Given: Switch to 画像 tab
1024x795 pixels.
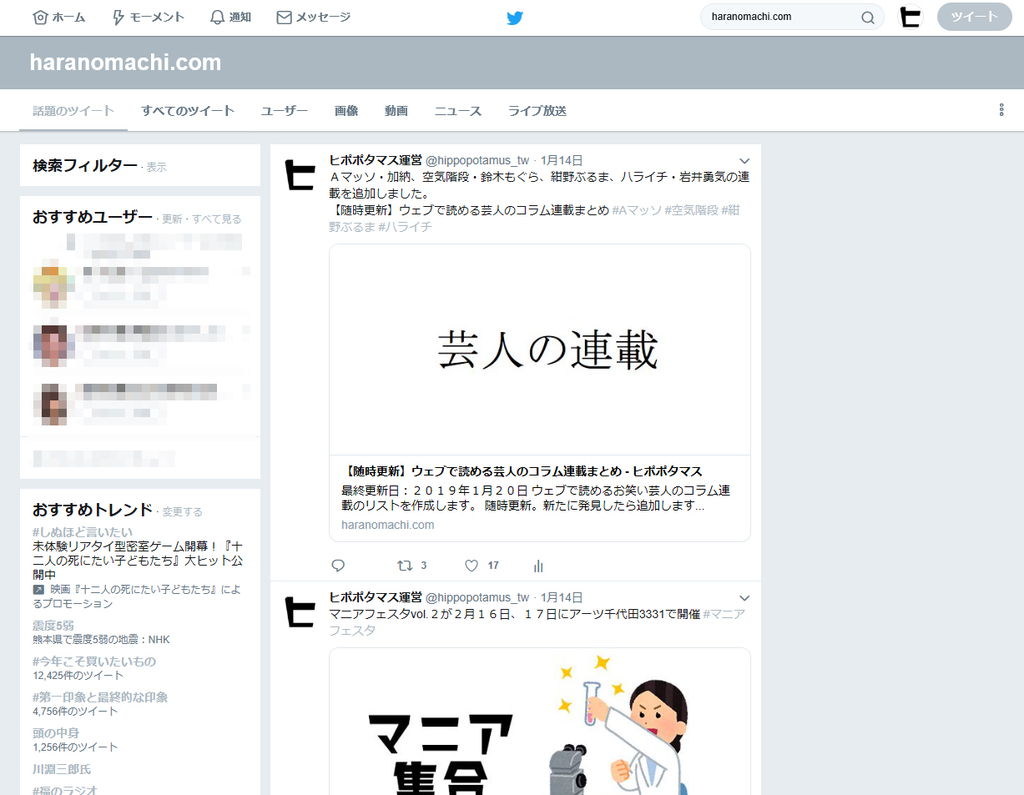Looking at the screenshot, I should click(346, 111).
